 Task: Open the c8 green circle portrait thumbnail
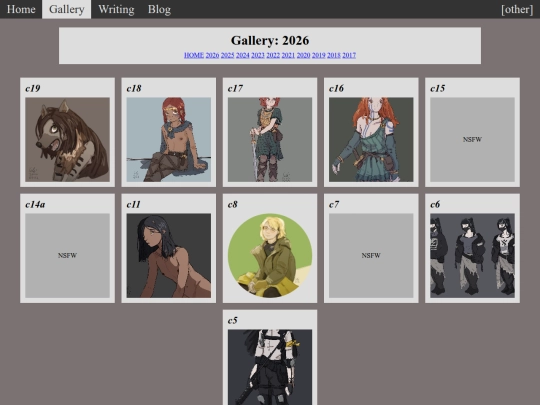pyautogui.click(x=270, y=256)
